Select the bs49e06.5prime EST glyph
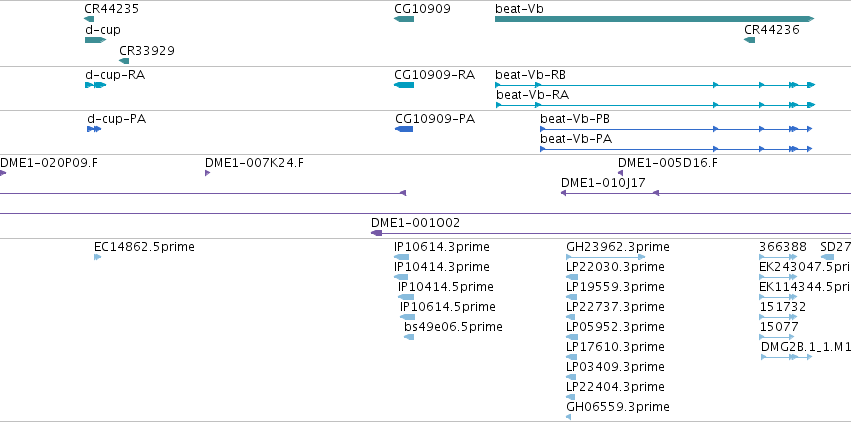This screenshot has height=422, width=851. pyautogui.click(x=409, y=337)
